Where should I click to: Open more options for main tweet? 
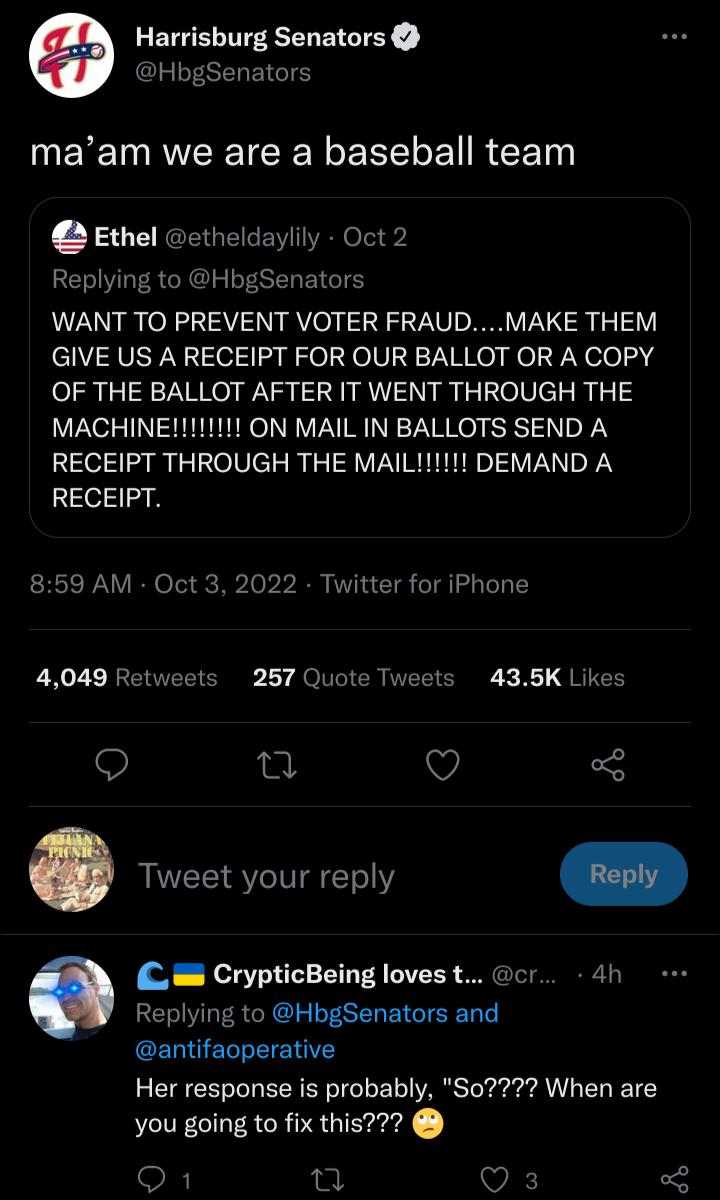click(675, 35)
